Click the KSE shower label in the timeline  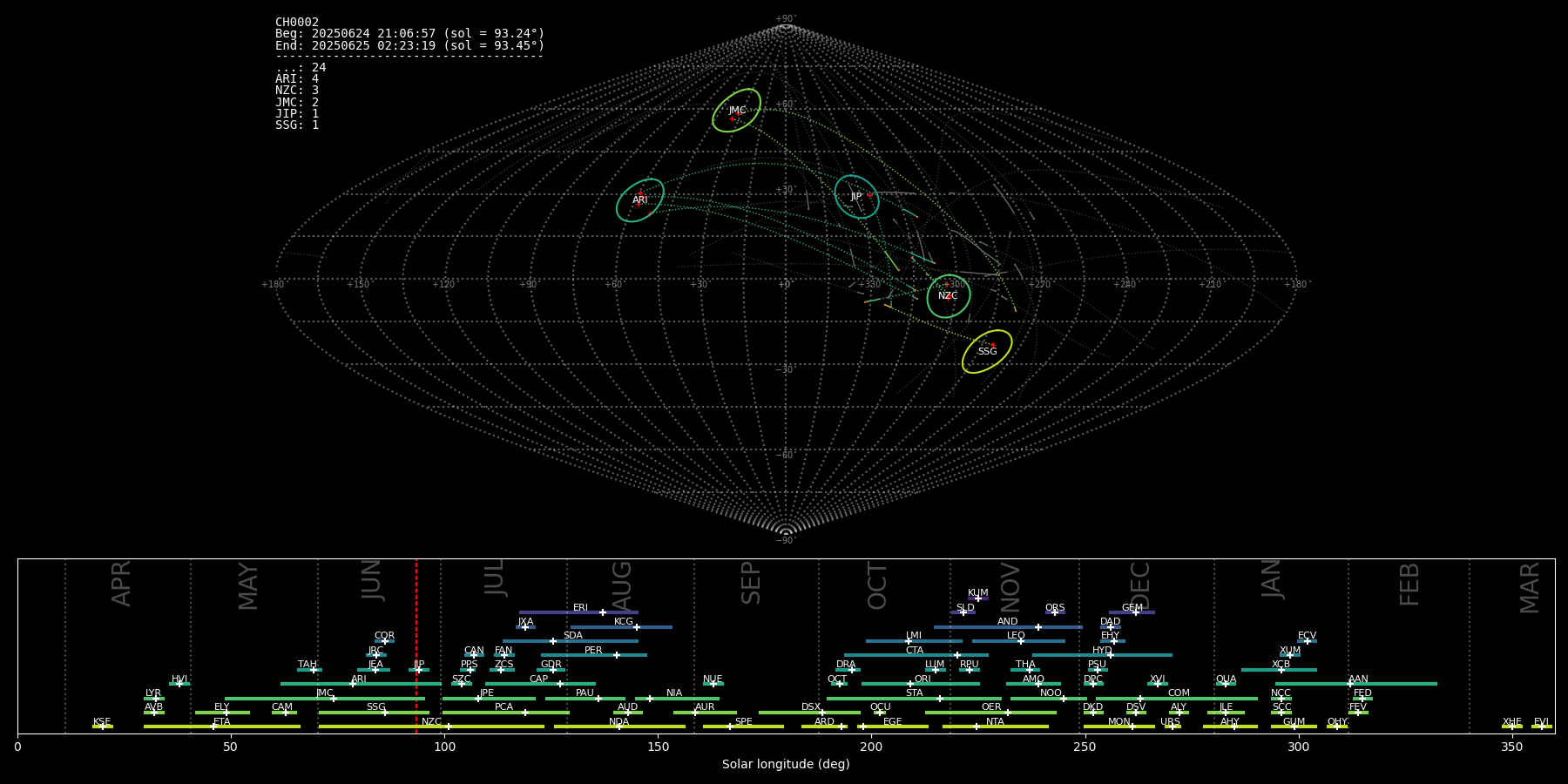102,722
